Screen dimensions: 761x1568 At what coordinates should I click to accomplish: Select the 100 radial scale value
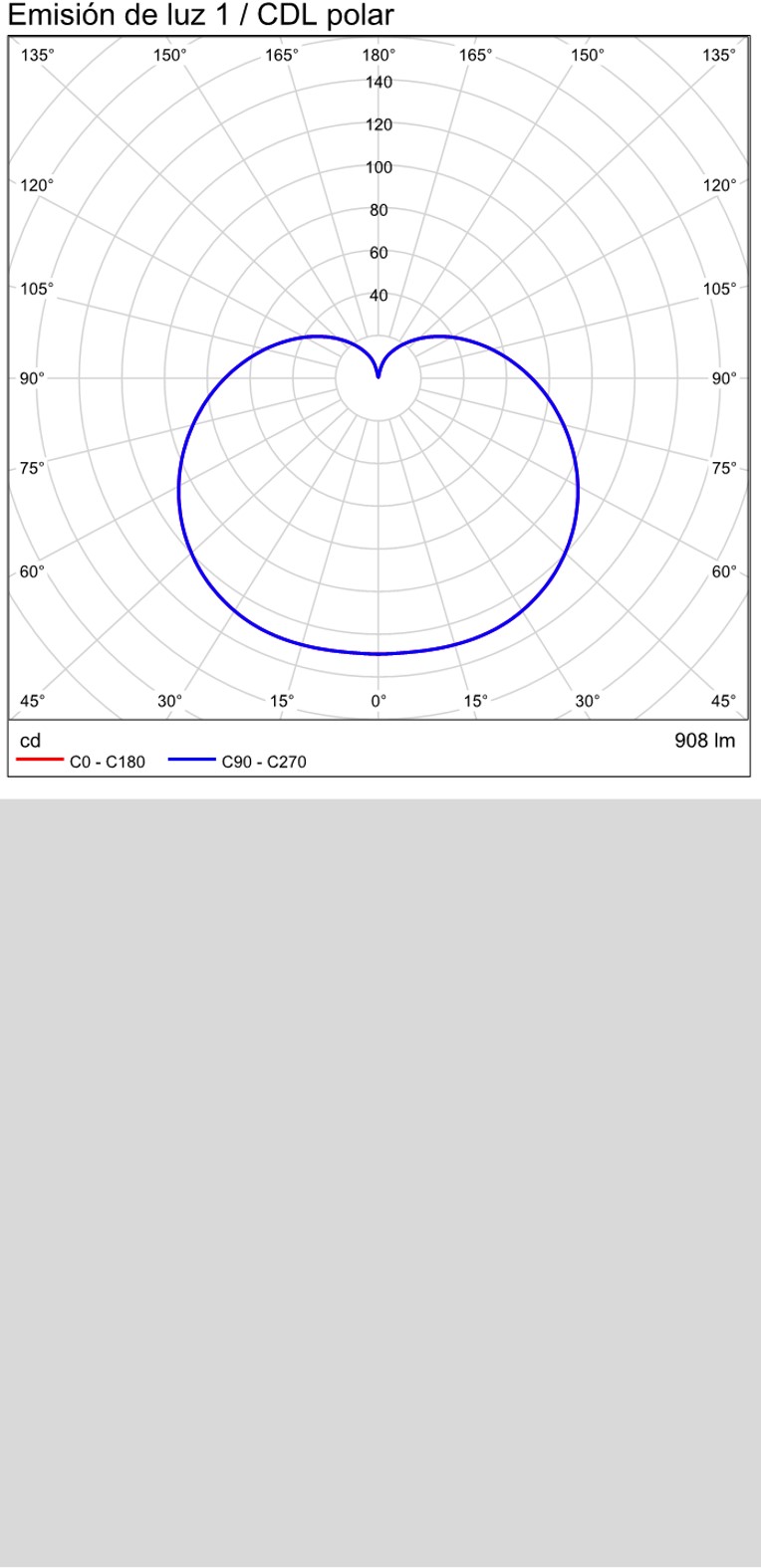coord(379,167)
